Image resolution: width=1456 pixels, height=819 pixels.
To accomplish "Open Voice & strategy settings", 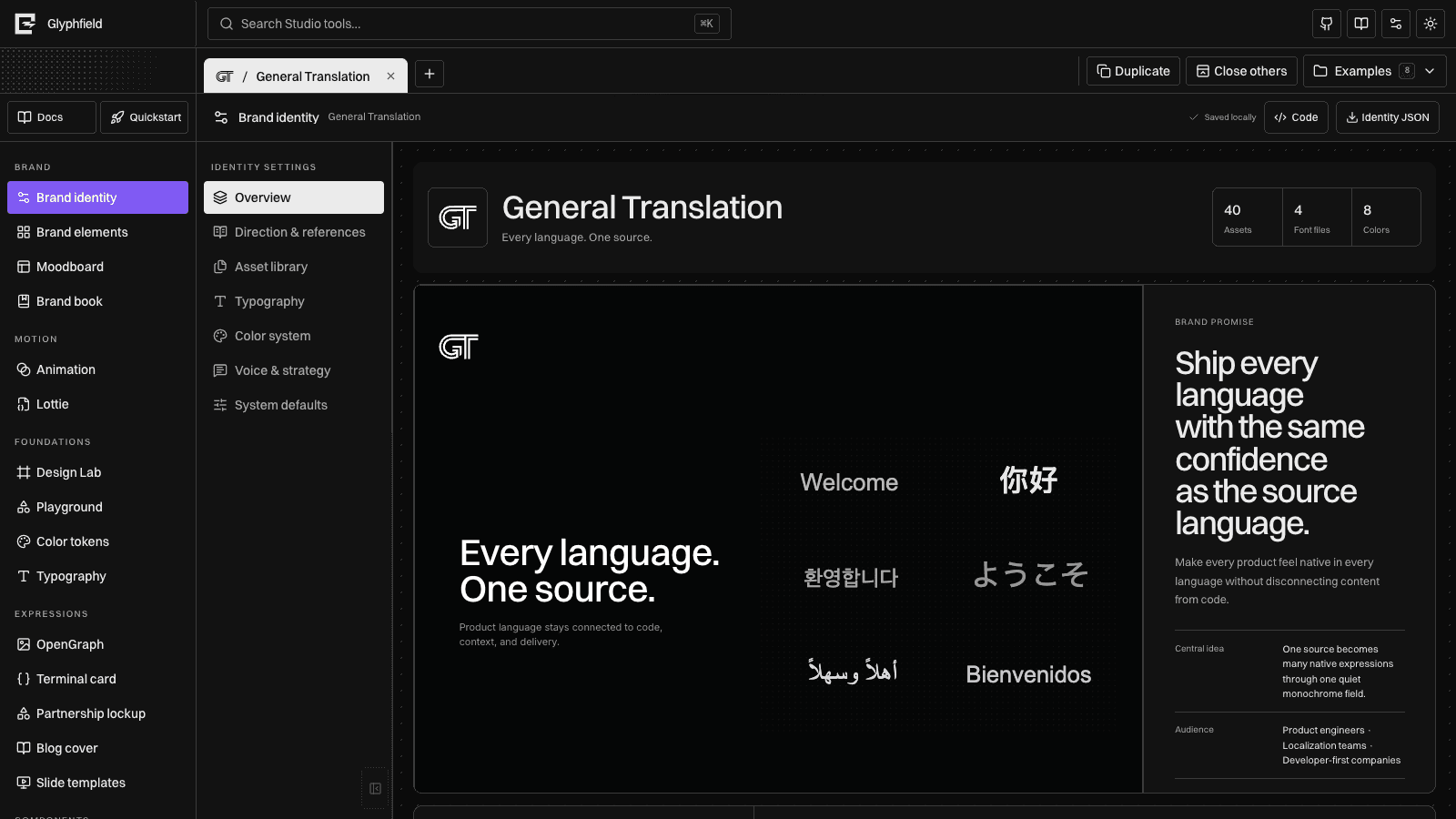I will 294,370.
